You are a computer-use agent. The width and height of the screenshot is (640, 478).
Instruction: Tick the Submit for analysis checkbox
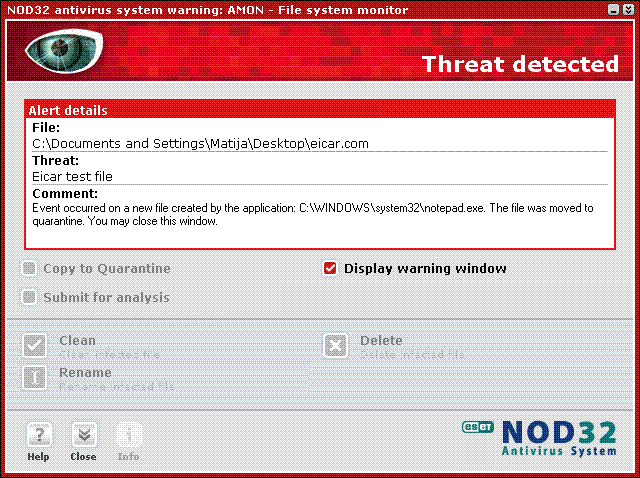(29, 297)
